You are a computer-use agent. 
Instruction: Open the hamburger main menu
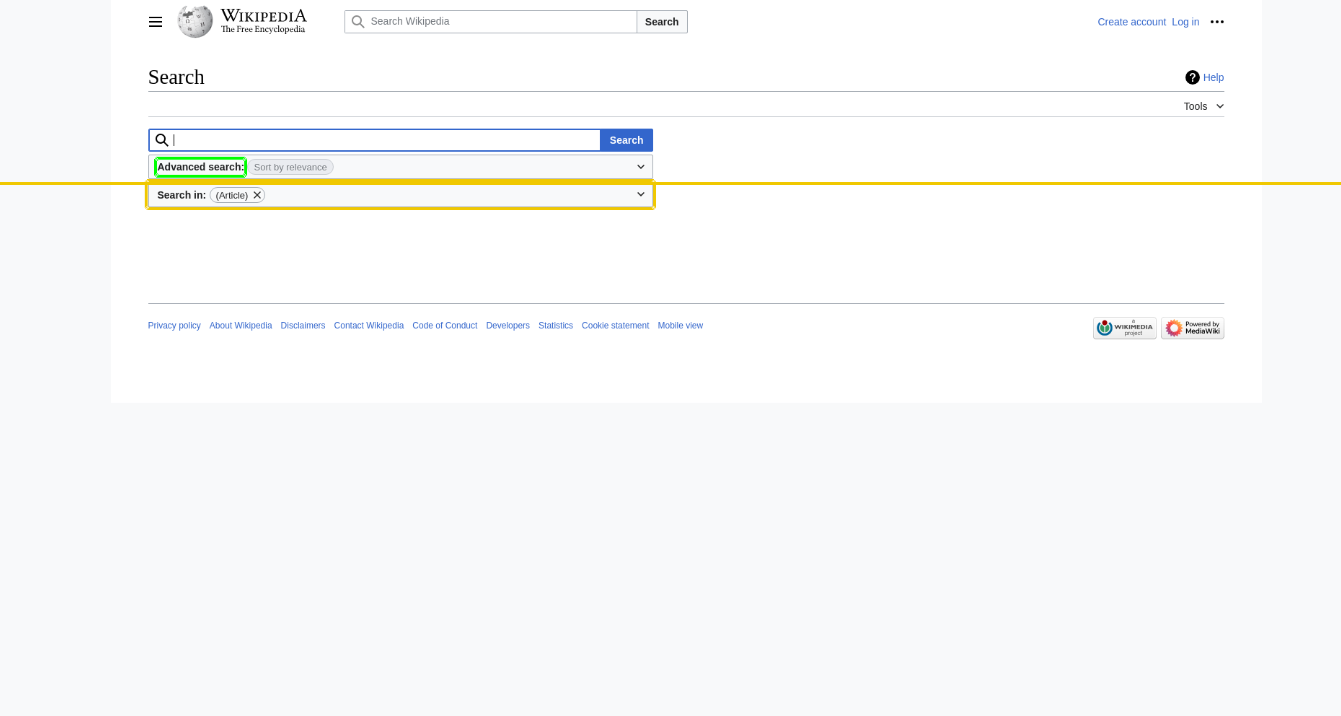point(155,22)
